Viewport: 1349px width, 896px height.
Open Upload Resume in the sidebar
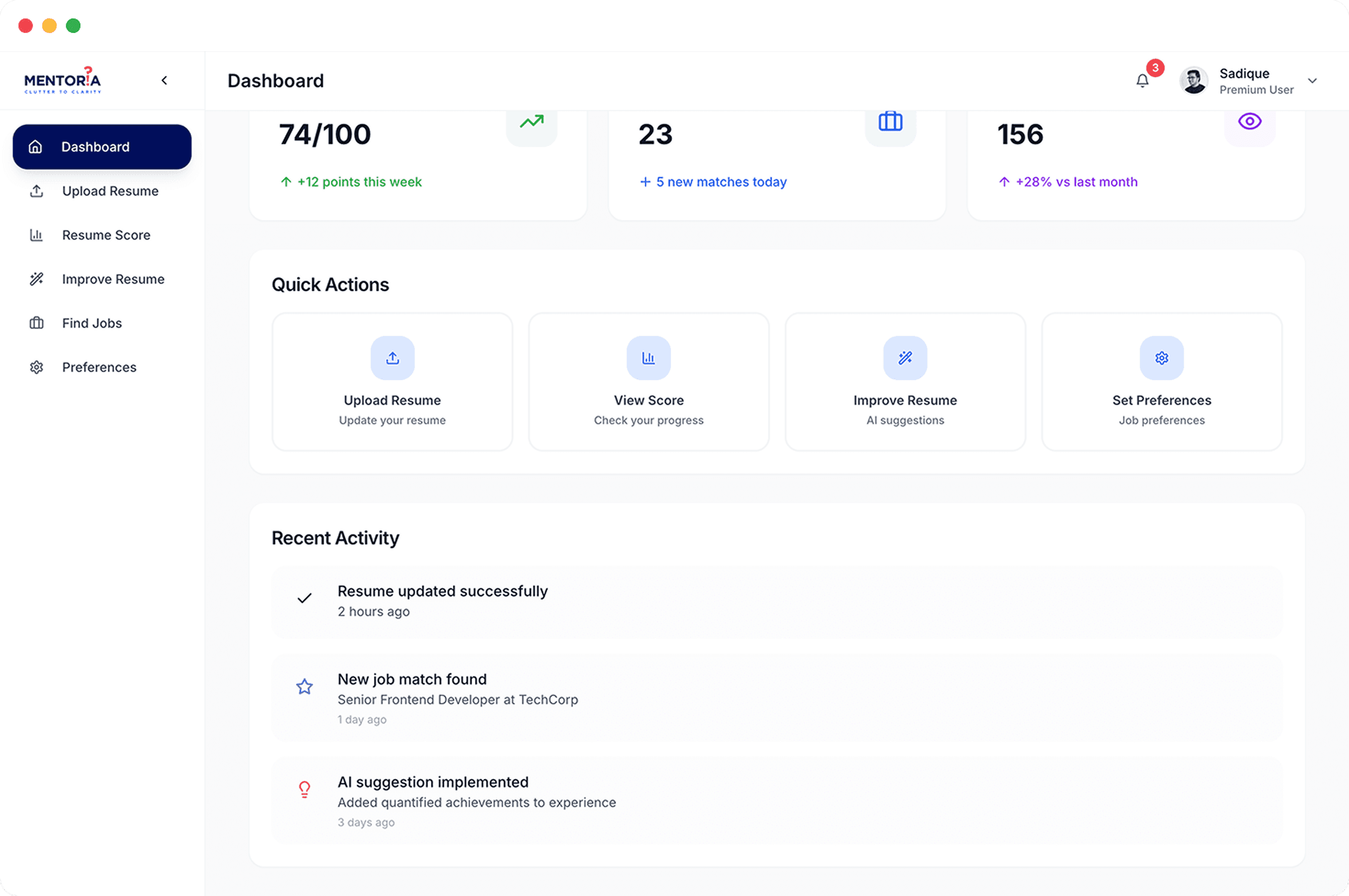tap(110, 191)
